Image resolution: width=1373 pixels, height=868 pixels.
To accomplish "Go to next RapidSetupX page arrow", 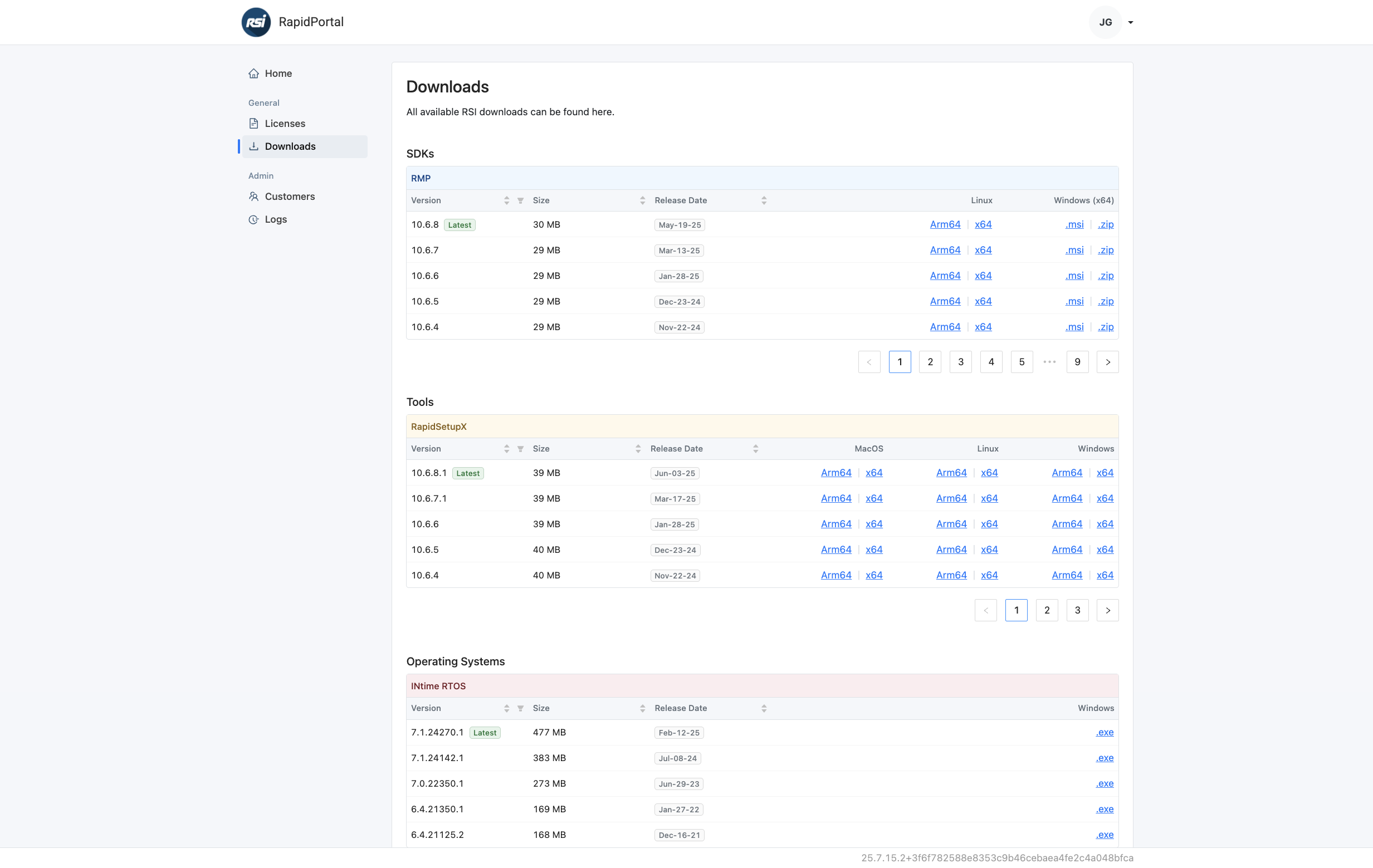I will coord(1107,610).
